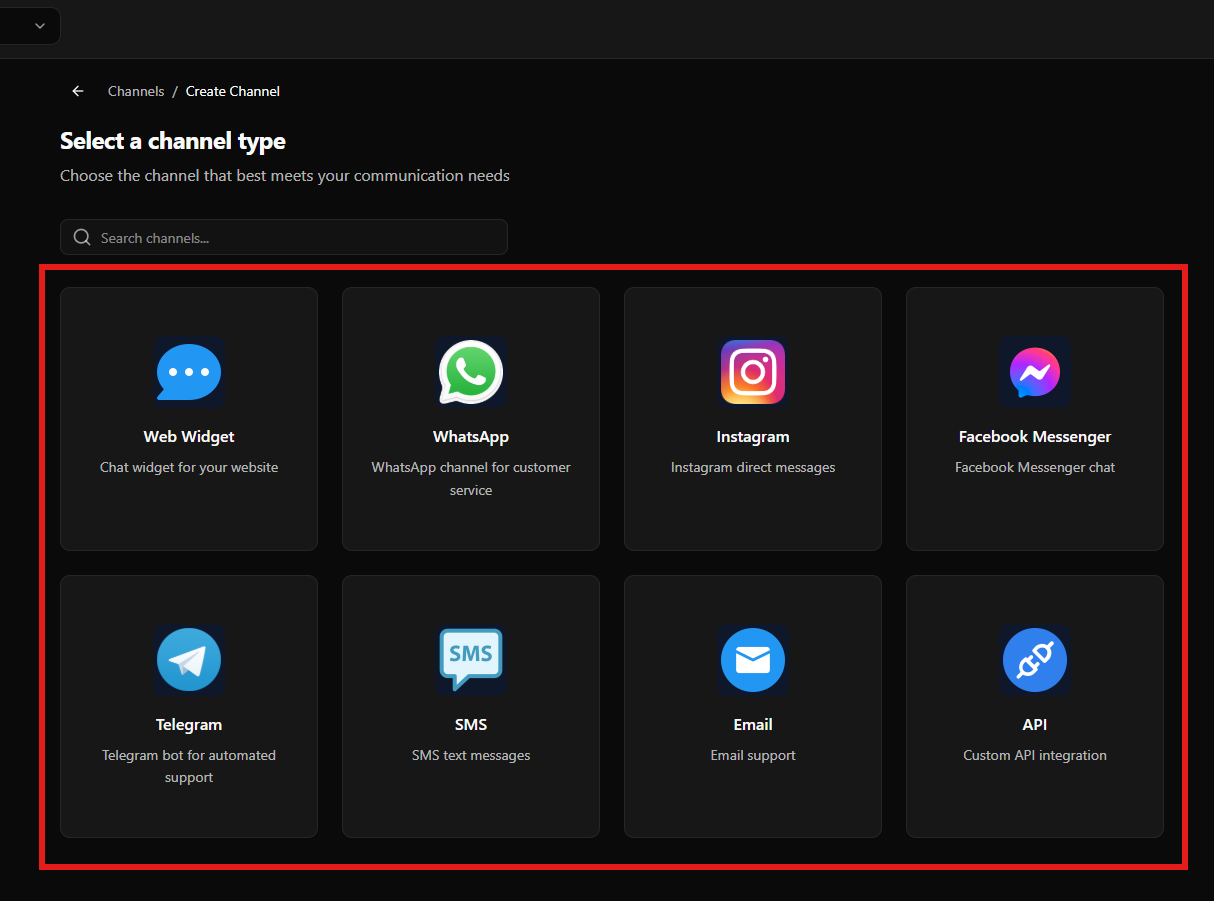Choose the Instagram card title

pos(753,437)
